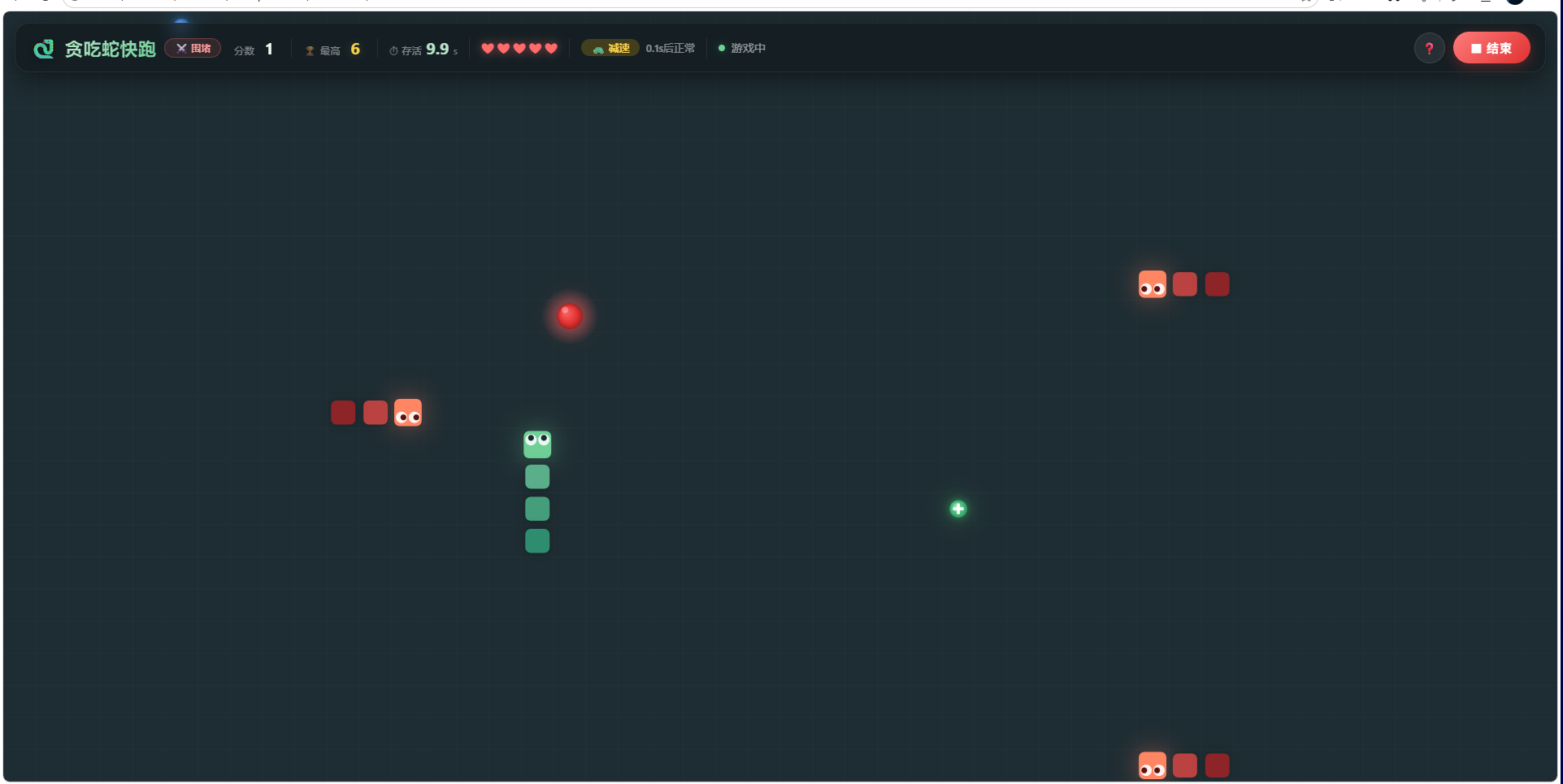Click the bottom-right enemy snake head
Screen dimensions: 1563x784
tap(1153, 765)
